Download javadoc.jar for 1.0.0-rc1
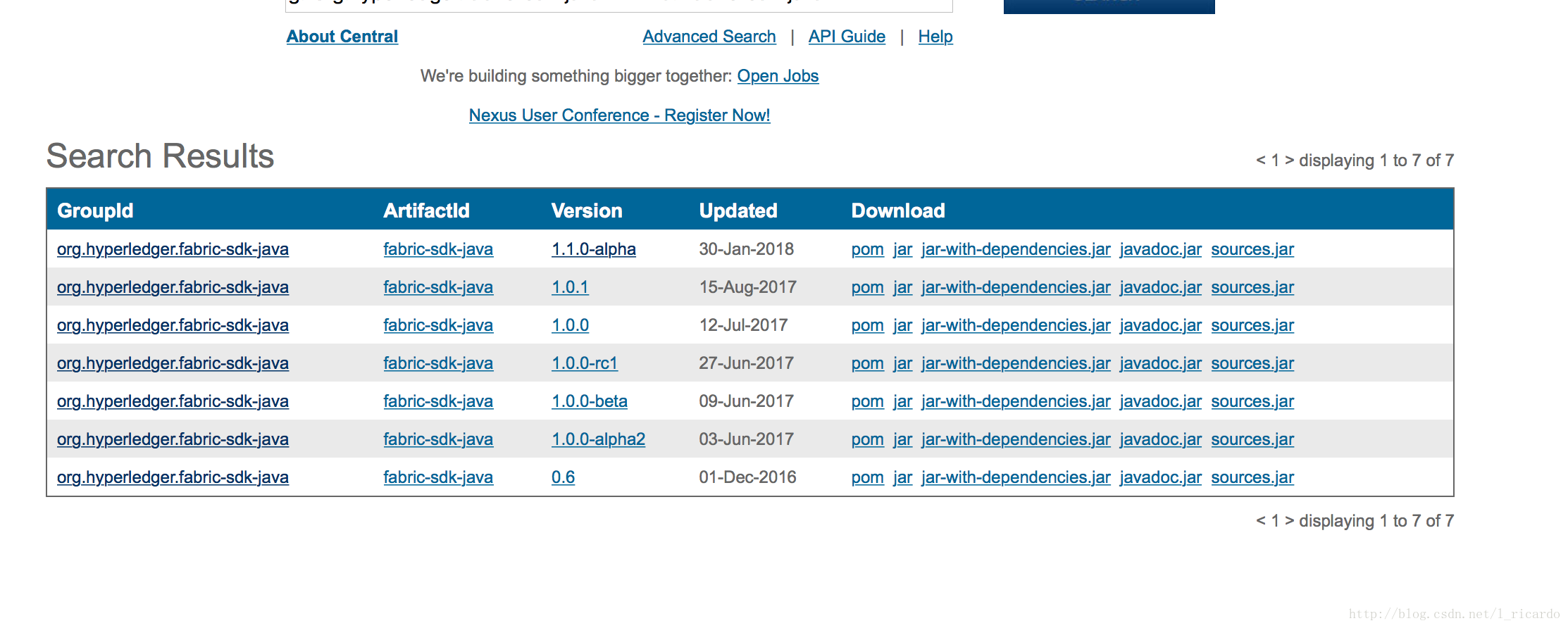Viewport: 1568px width, 628px height. click(1160, 363)
